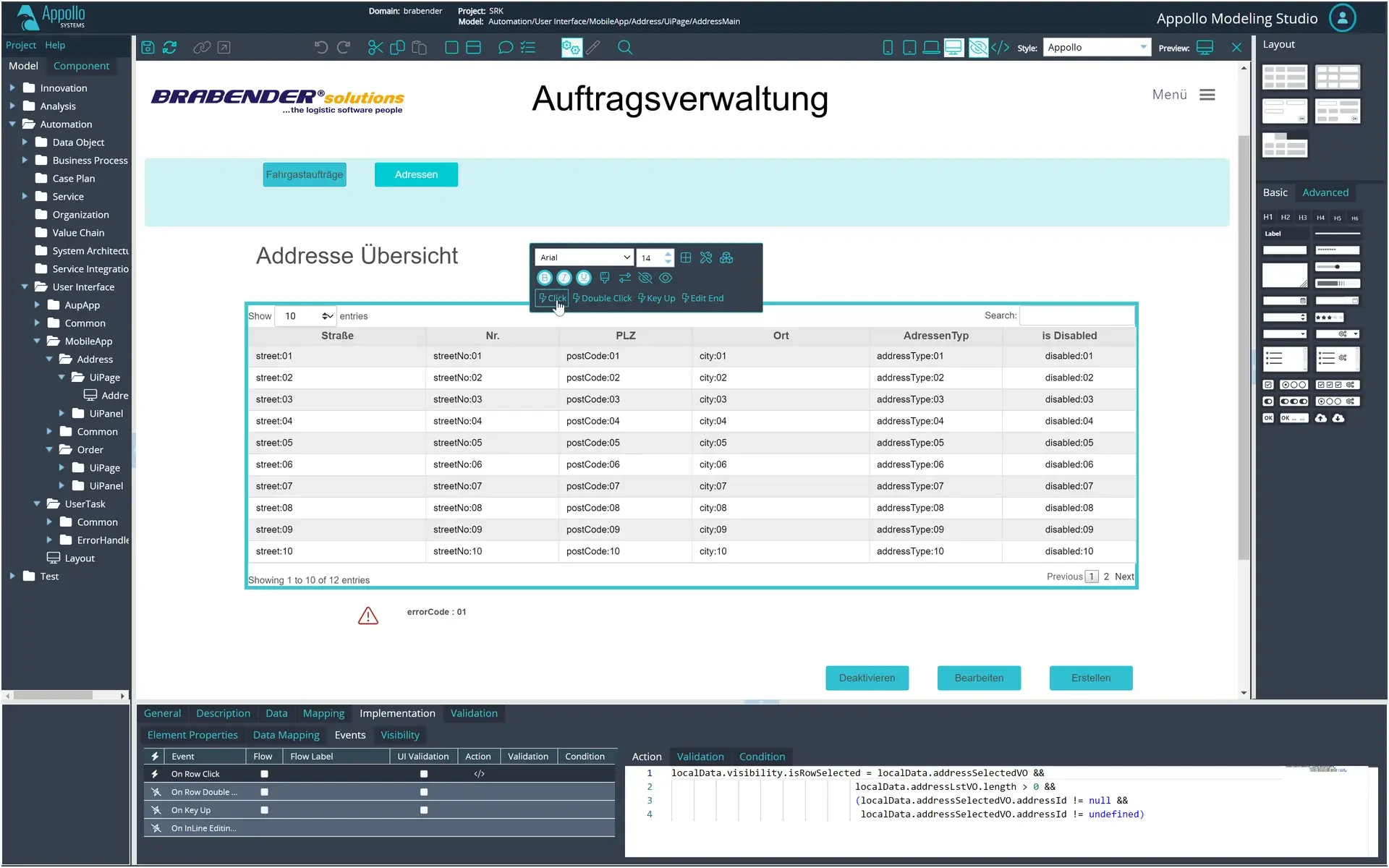
Task: Switch to the Advanced palette tab
Action: (1325, 192)
